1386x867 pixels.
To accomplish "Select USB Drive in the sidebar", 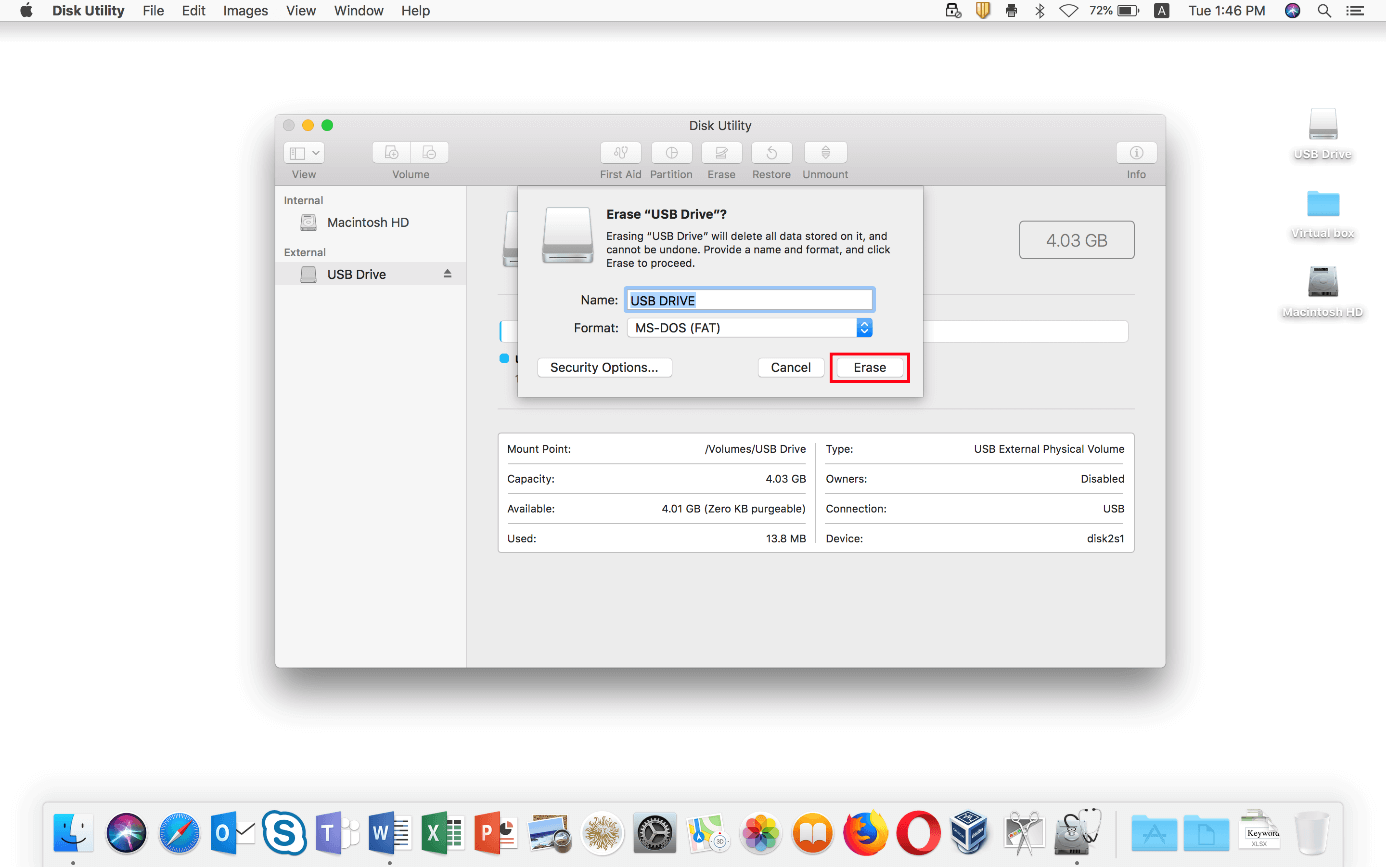I will 356,275.
